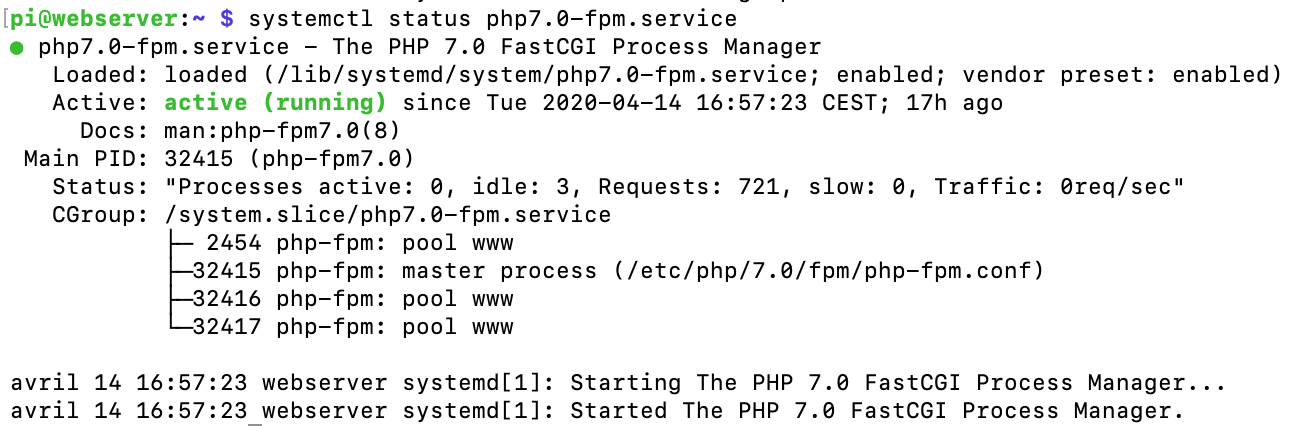Click the php-fpm.conf path in master process line
The width and height of the screenshot is (1310, 426).
[826, 271]
